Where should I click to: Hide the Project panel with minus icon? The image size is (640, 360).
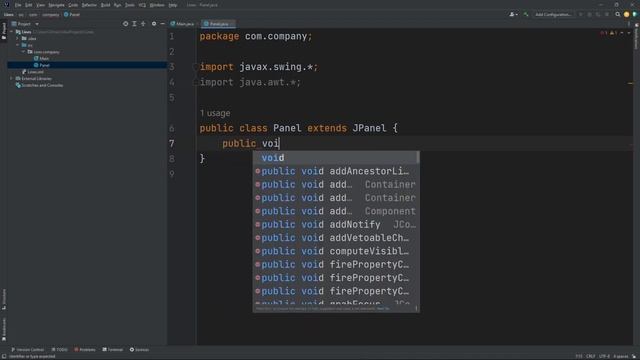point(162,24)
